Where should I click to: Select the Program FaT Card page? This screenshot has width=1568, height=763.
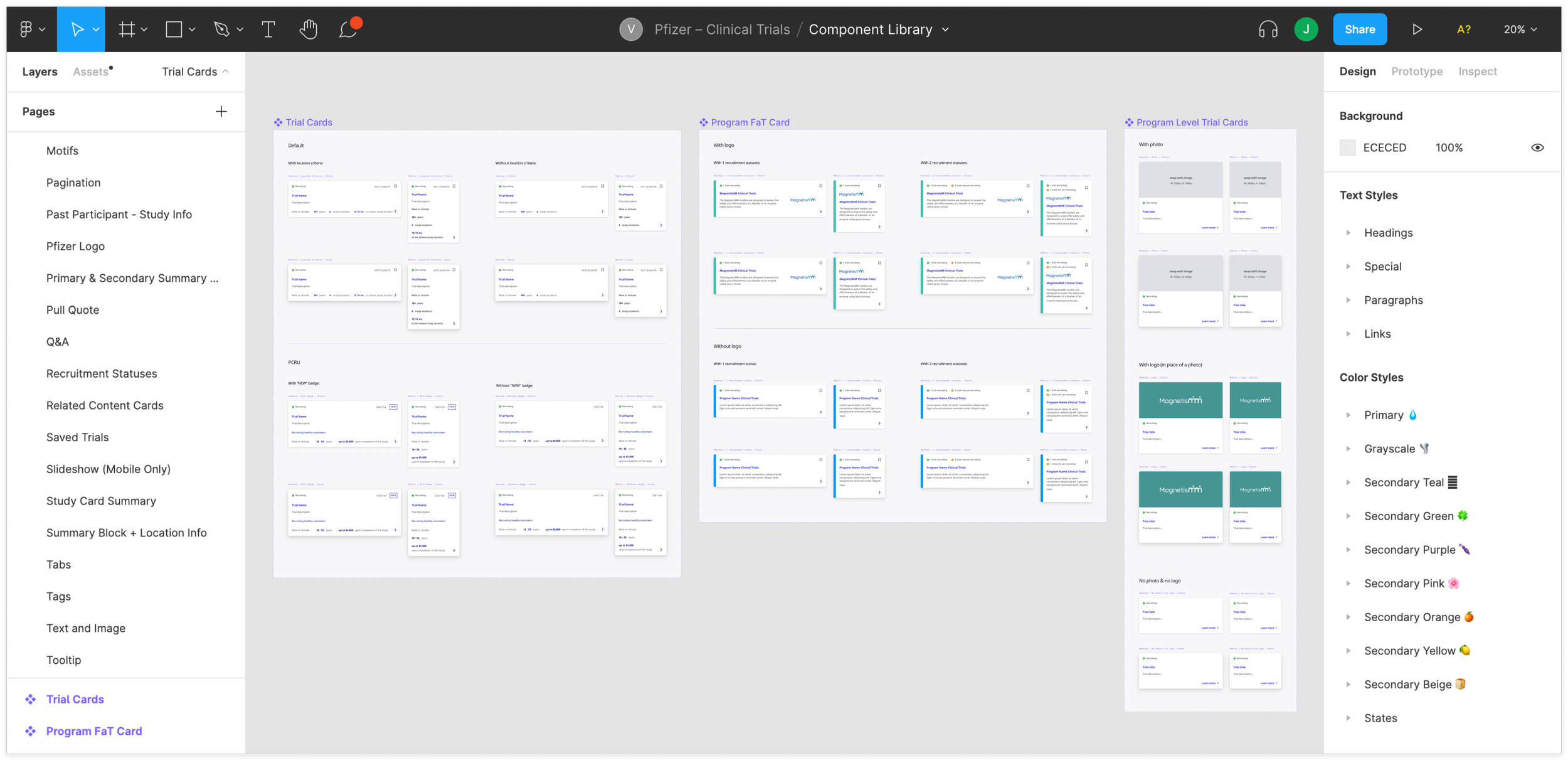pos(94,731)
